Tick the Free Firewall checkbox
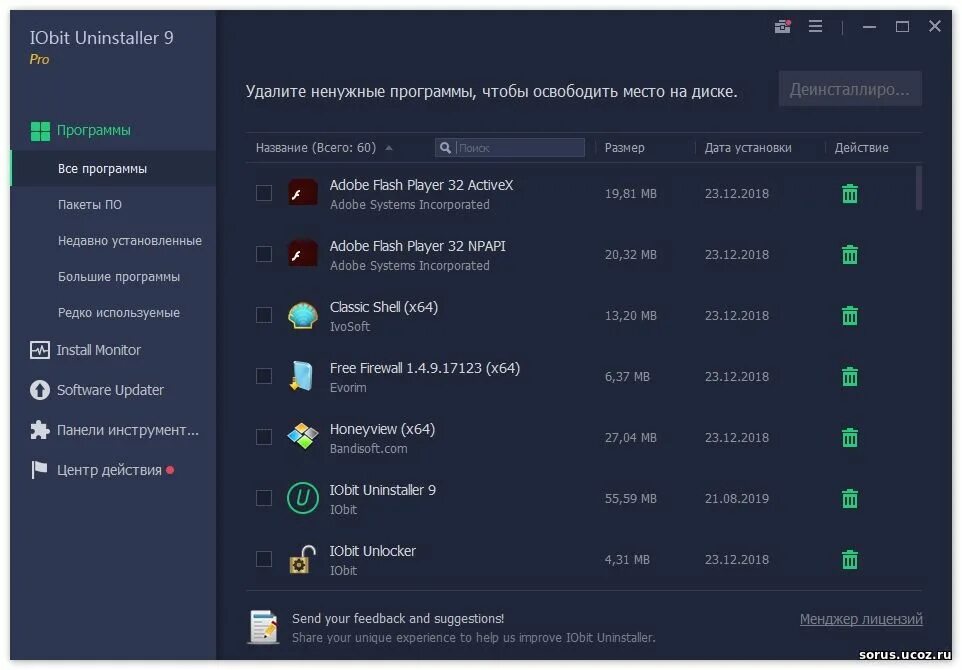This screenshot has height=670, width=962. tap(264, 375)
